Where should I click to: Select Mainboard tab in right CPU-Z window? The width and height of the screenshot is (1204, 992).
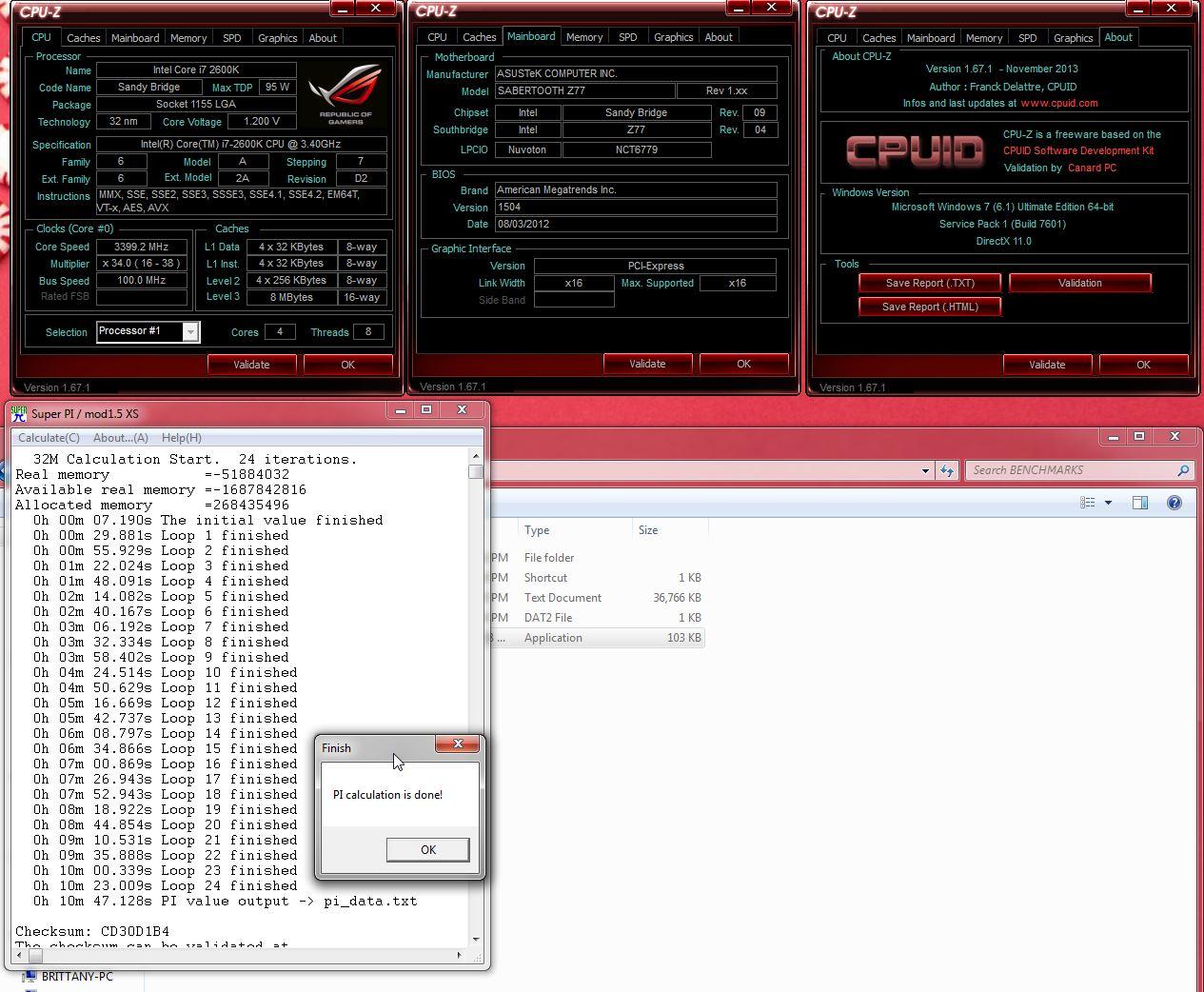coord(931,38)
